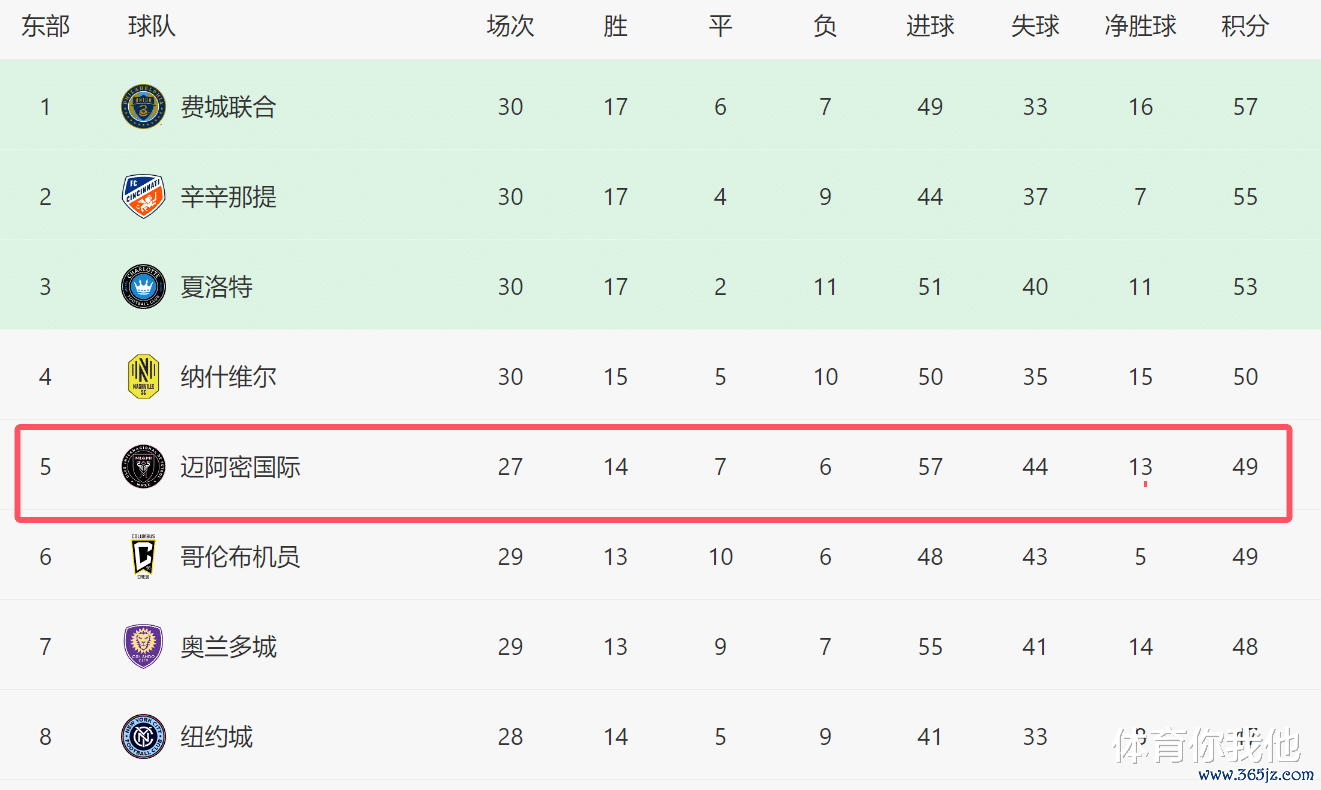Viewport: 1321px width, 790px height.
Task: Click the 净胜球 column header
Action: click(1140, 27)
